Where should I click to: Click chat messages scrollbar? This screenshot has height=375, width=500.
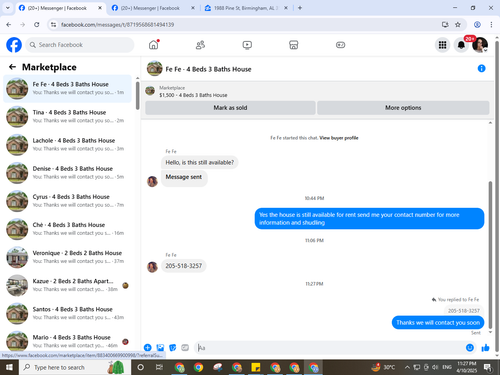490,255
